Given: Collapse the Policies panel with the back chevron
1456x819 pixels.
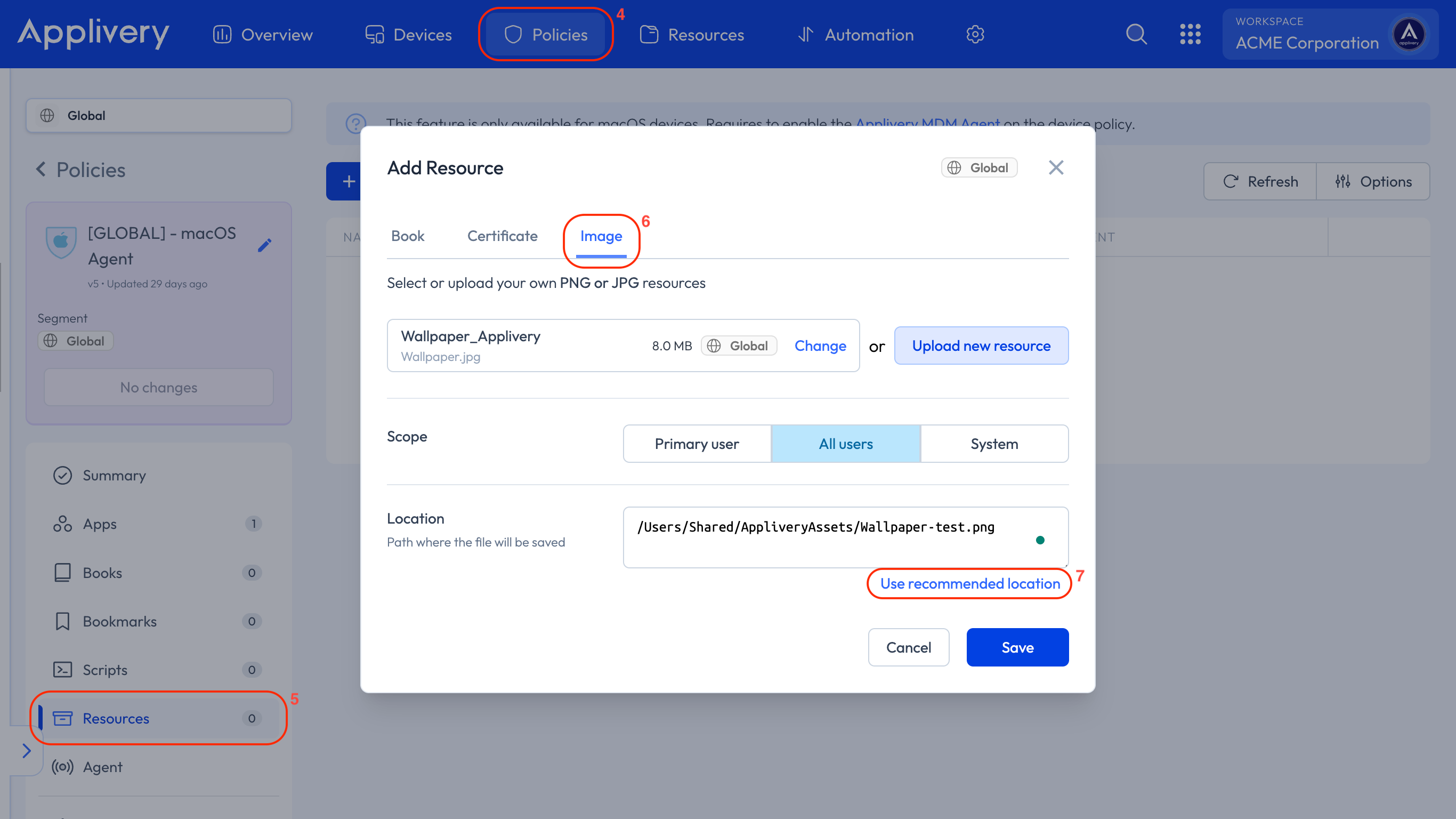Looking at the screenshot, I should tap(41, 169).
